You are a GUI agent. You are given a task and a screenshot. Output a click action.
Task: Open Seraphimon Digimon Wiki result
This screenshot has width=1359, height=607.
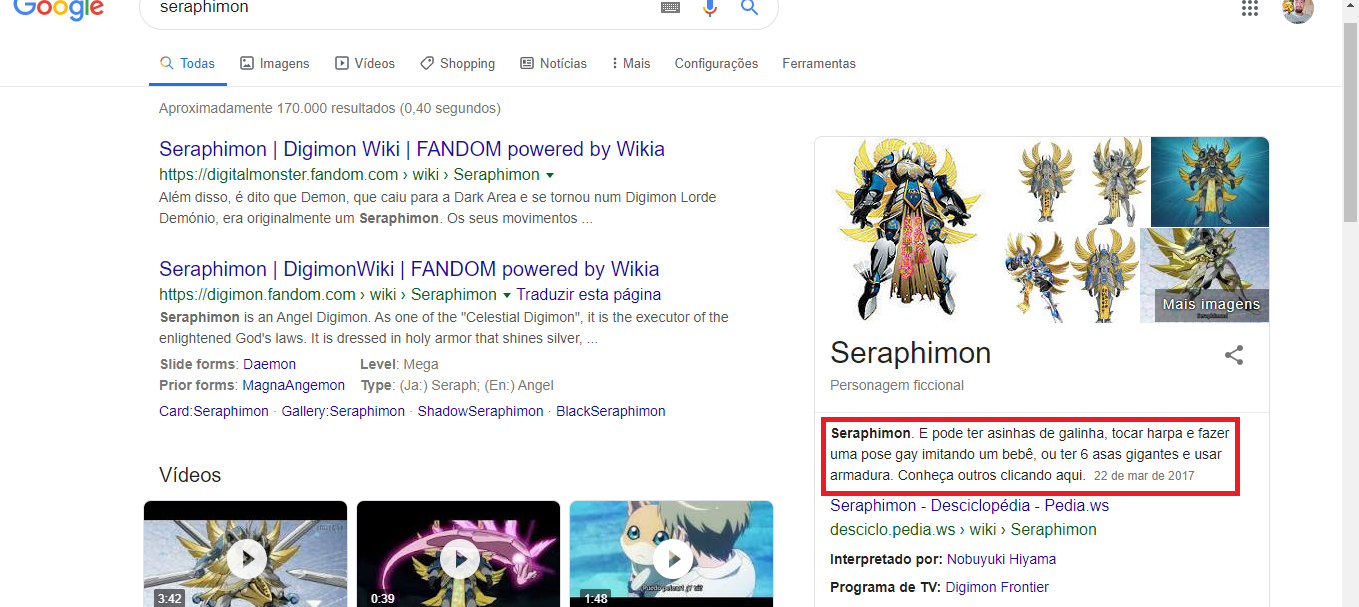coord(412,149)
